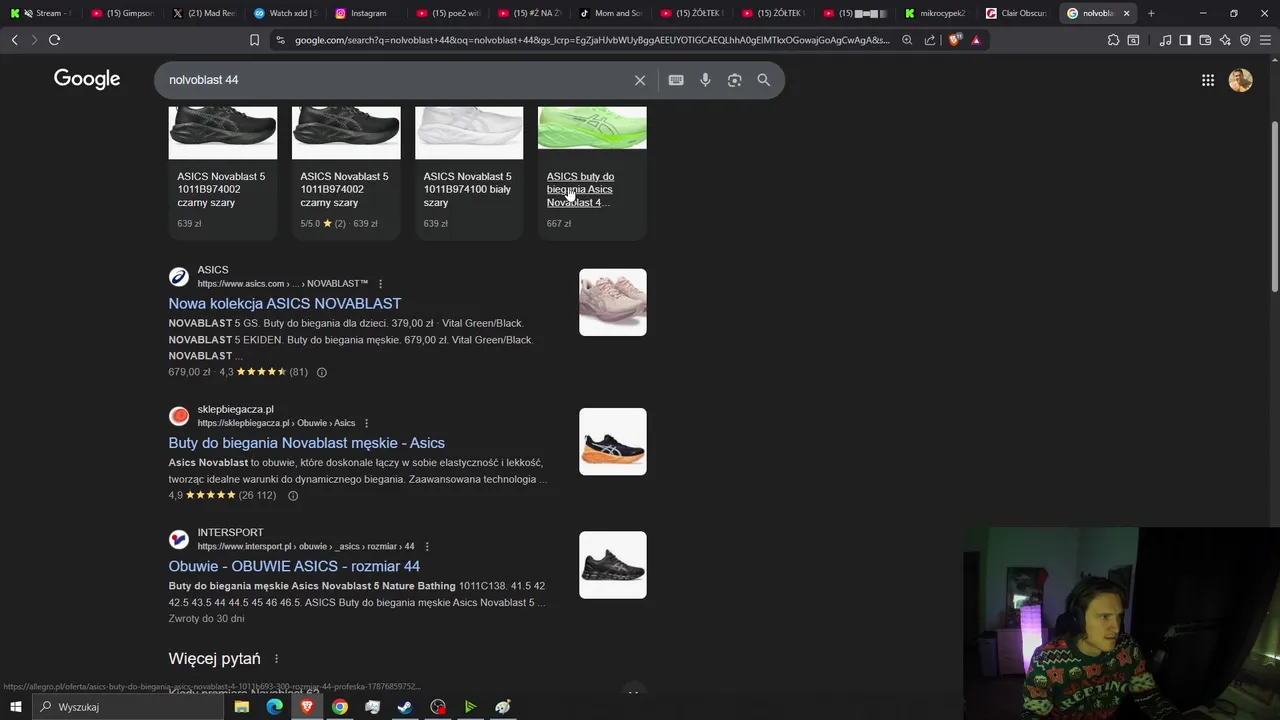The height and width of the screenshot is (720, 1280).
Task: Switch to the Watch xdd tab
Action: [285, 13]
